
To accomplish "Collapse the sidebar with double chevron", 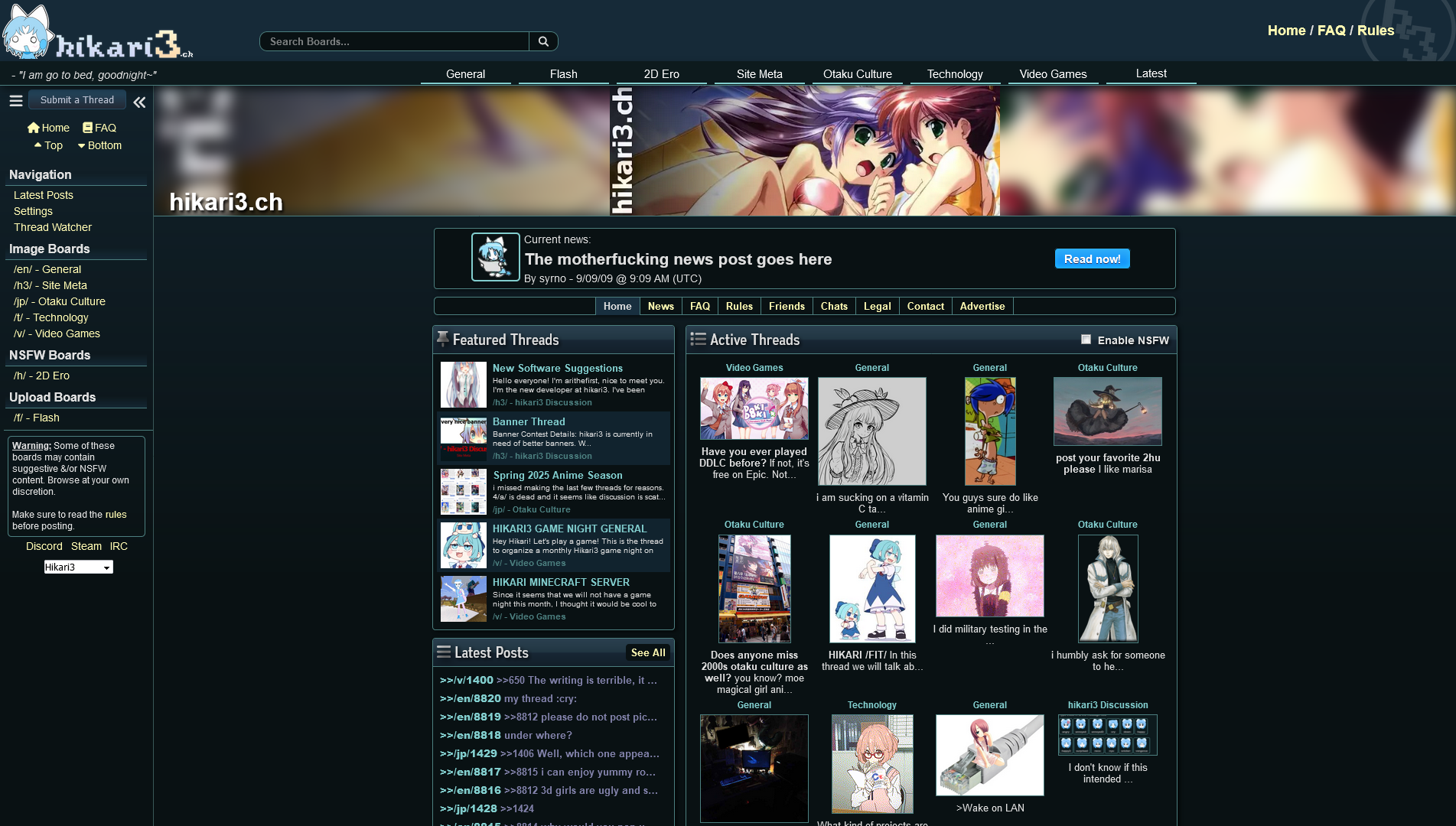I will [139, 102].
